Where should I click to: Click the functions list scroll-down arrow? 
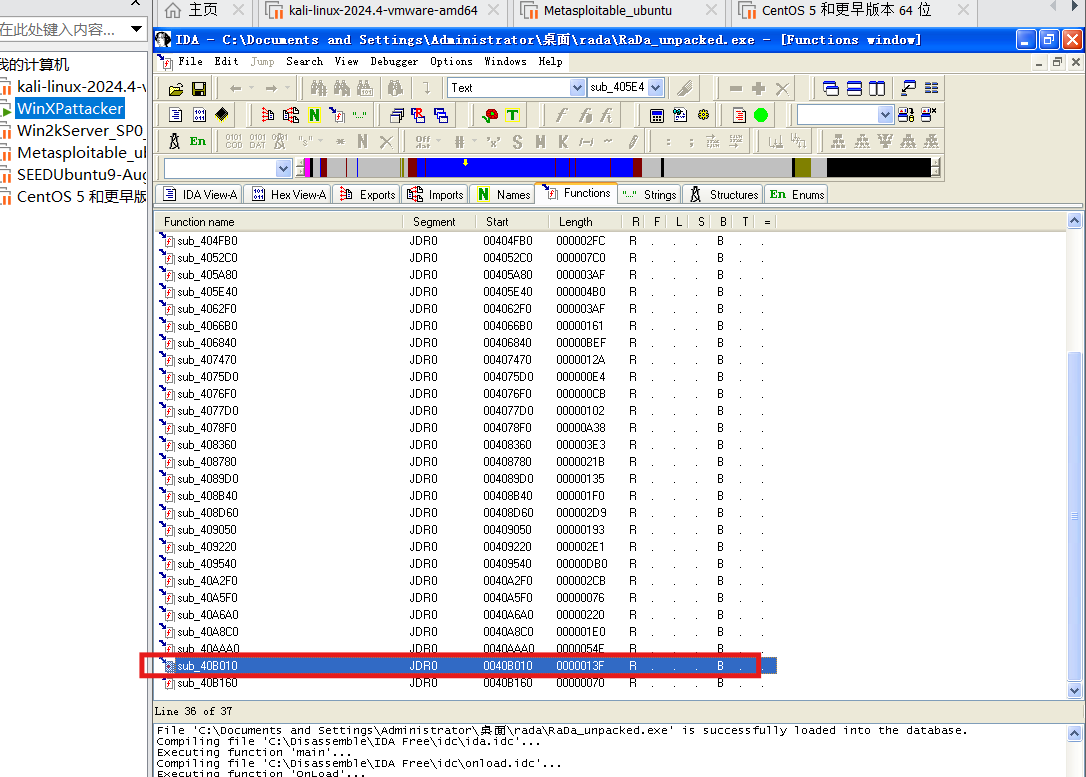[1074, 690]
